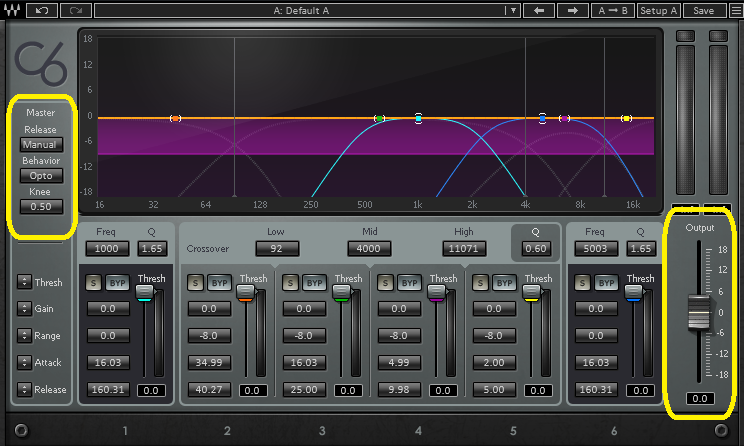Click the yellow band 5 node on the graph
Screen dimensions: 744x446
tap(627, 119)
